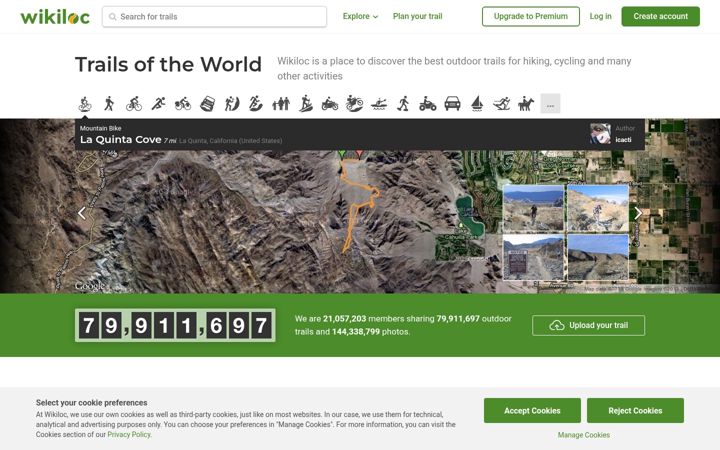Accept Cookies in the cookie banner
The width and height of the screenshot is (720, 450).
532,411
